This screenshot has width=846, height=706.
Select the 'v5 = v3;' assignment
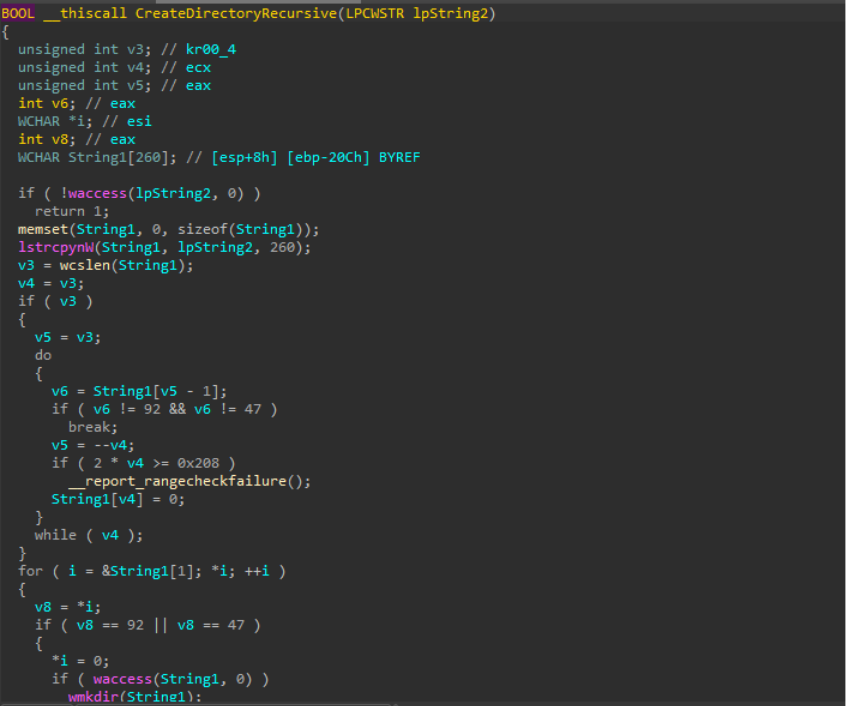[67, 338]
